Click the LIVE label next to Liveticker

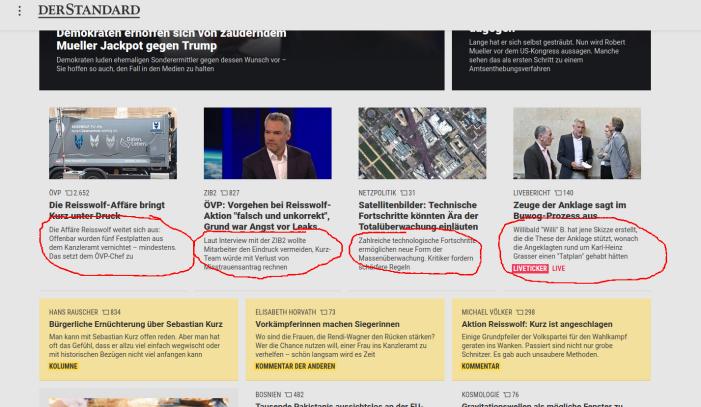pos(558,268)
